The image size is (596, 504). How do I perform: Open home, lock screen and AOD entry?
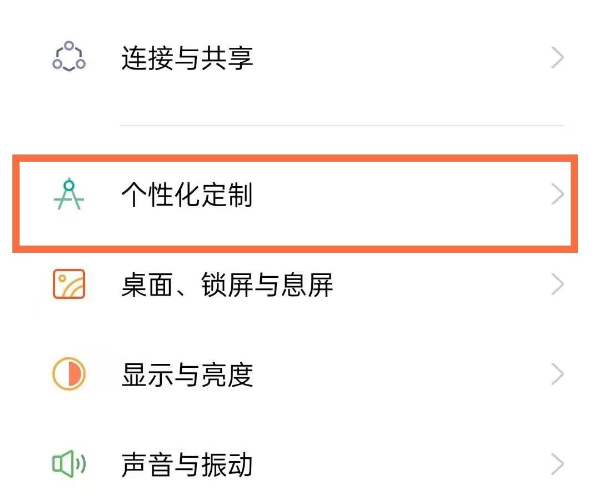[298, 284]
